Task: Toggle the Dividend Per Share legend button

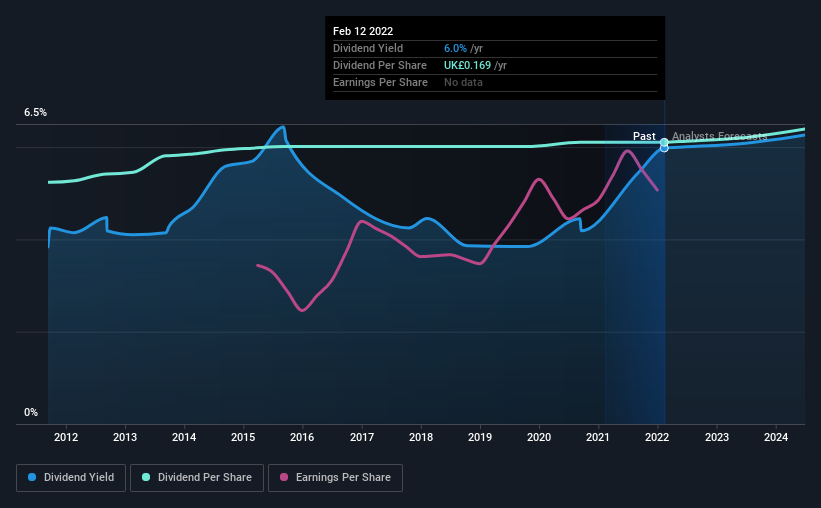Action: tap(197, 478)
